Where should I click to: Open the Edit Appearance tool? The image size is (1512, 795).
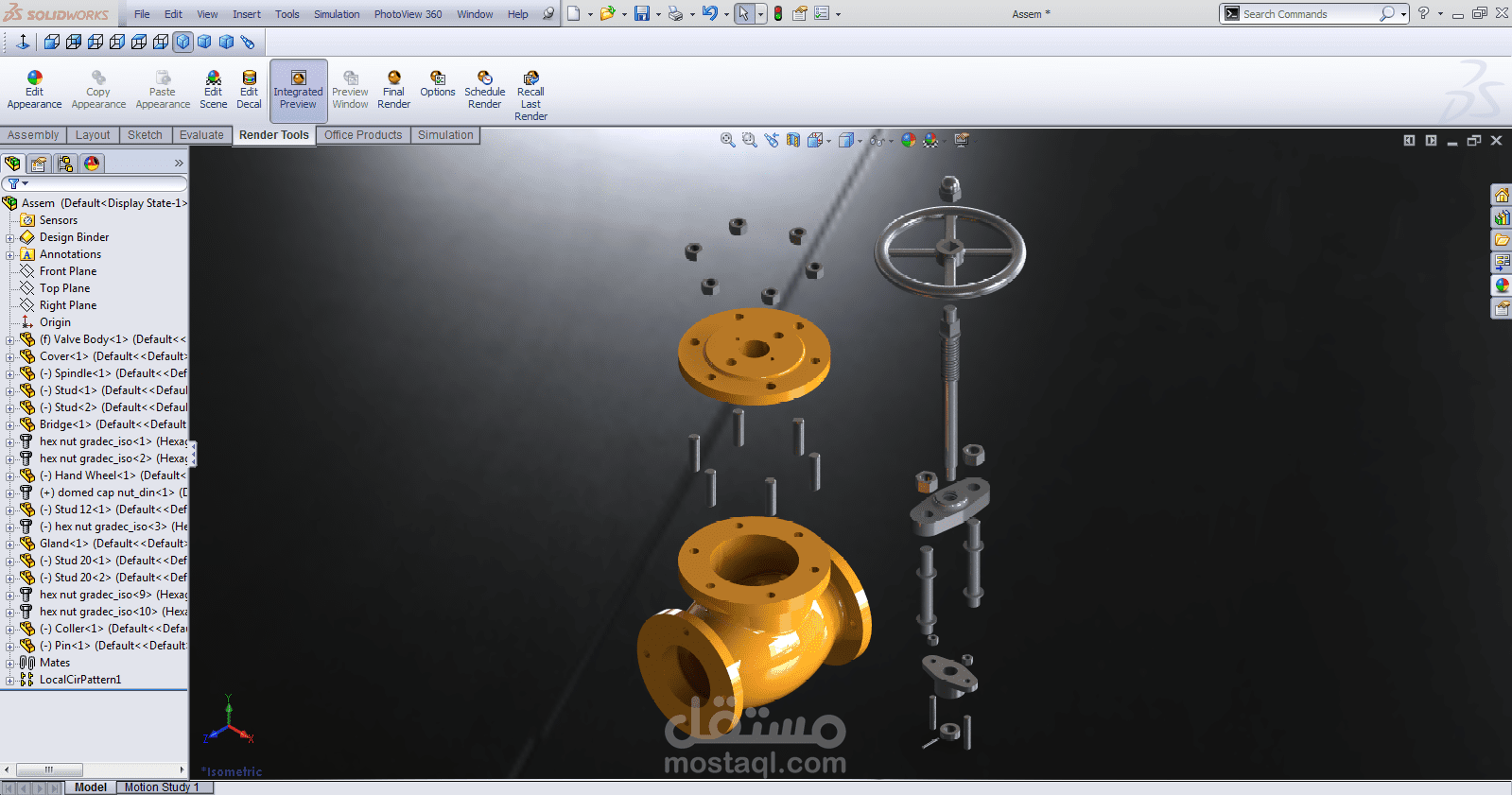[34, 90]
